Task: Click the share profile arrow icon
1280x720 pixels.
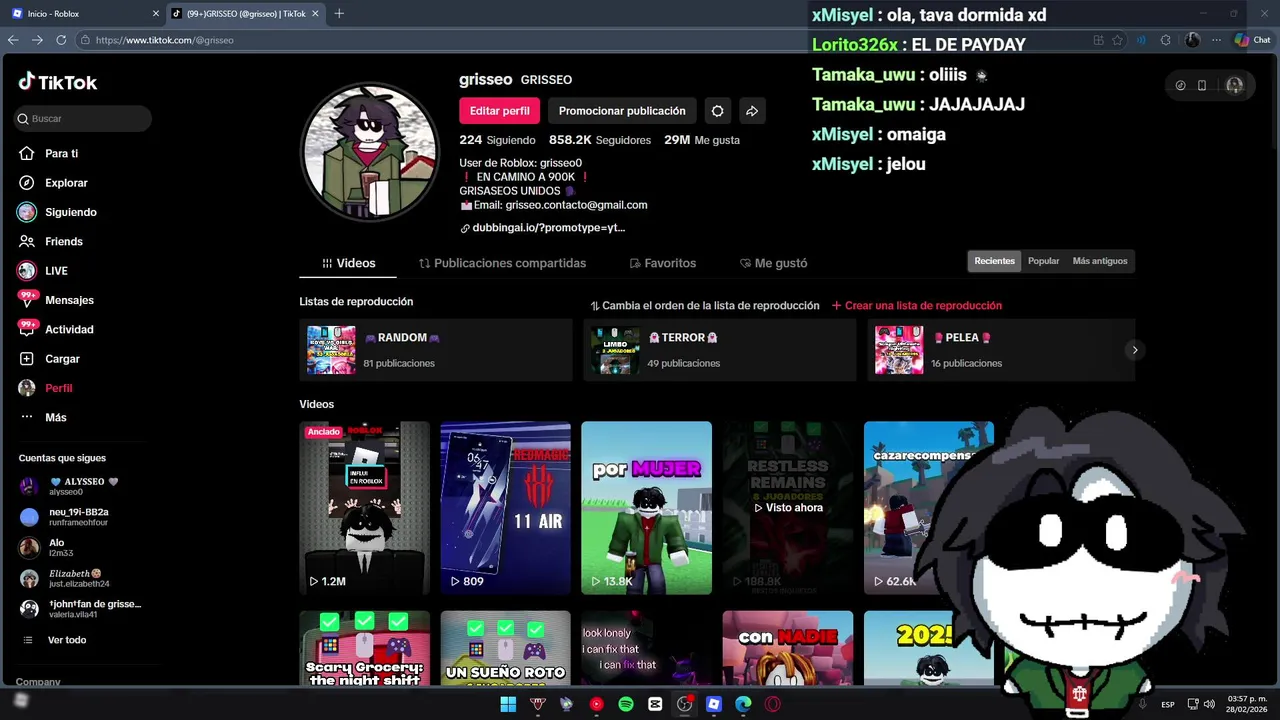Action: coord(752,111)
